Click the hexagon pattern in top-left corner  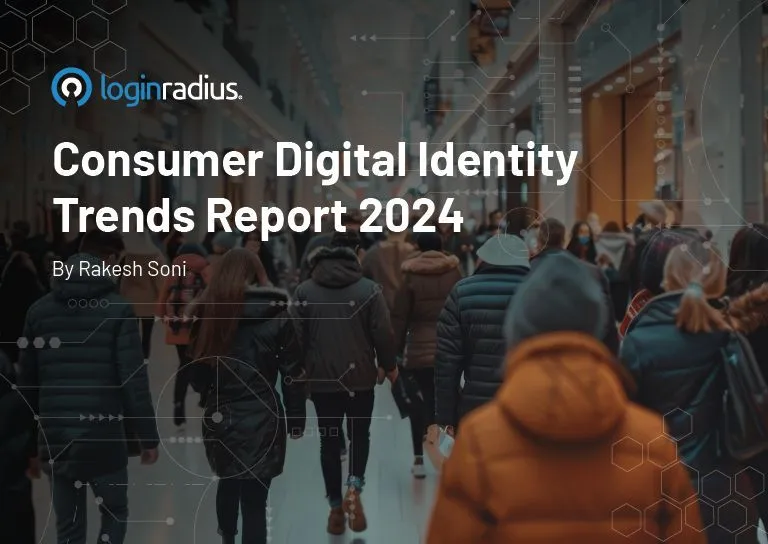point(50,30)
